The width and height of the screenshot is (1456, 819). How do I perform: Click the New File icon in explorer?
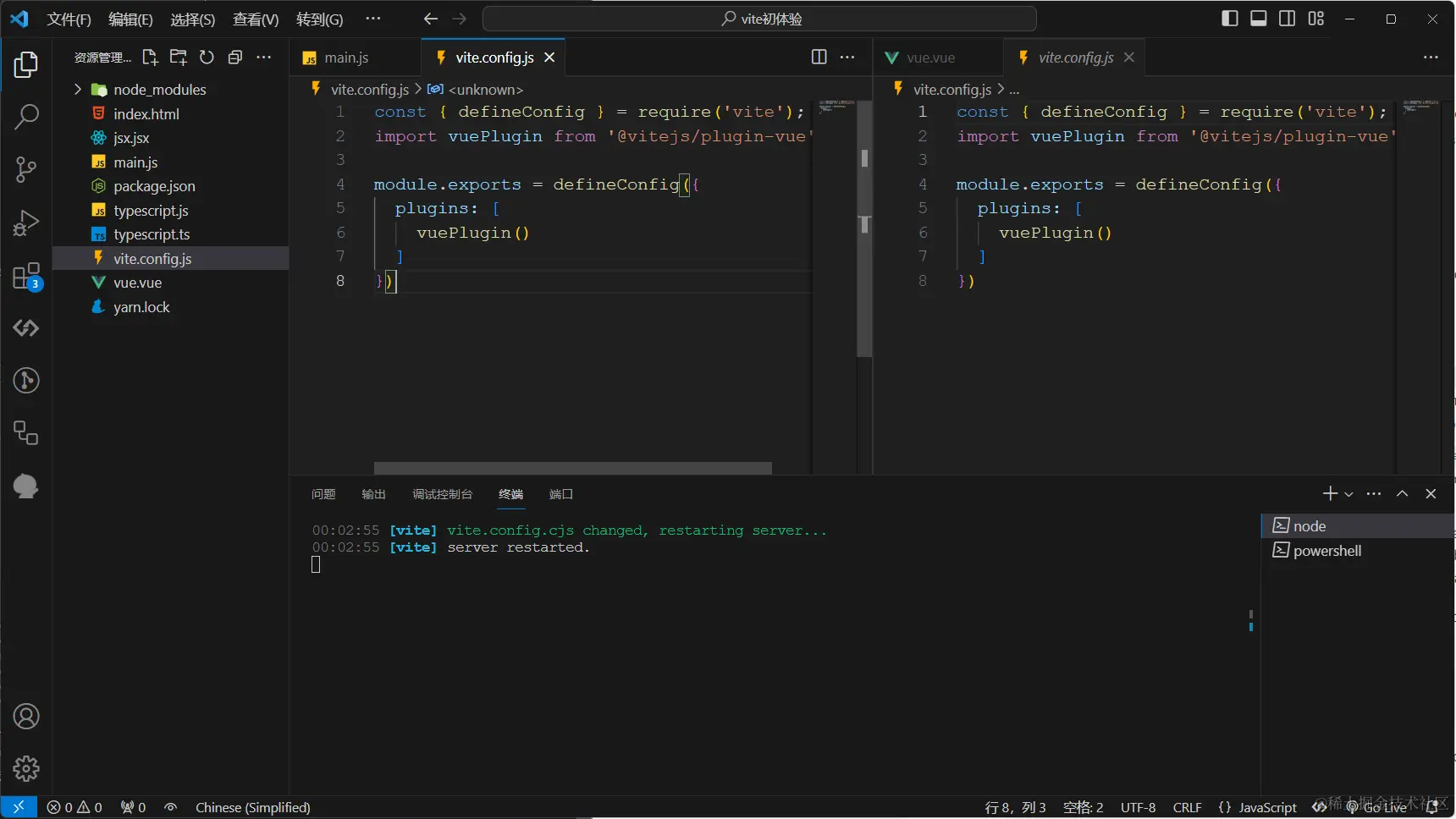click(x=150, y=58)
